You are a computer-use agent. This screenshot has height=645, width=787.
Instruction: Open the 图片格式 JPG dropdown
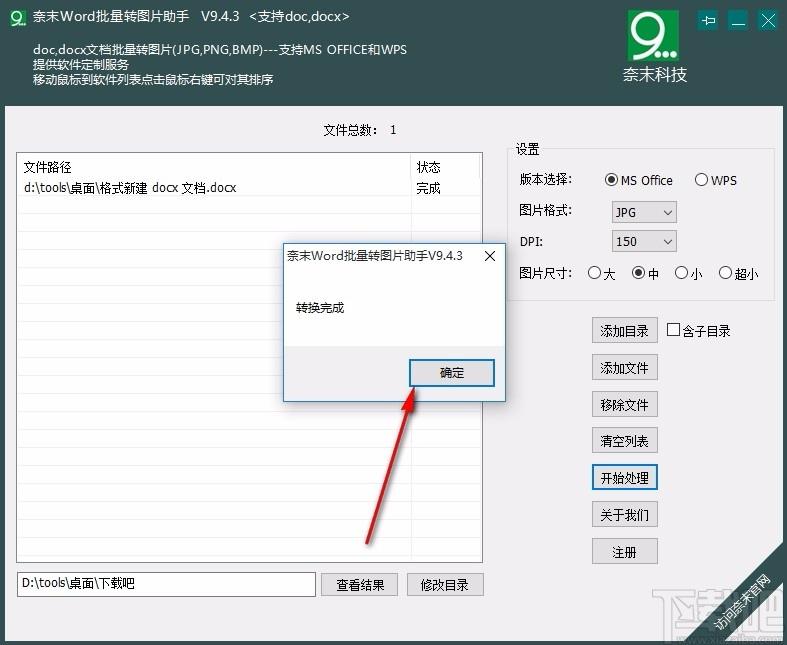(644, 212)
